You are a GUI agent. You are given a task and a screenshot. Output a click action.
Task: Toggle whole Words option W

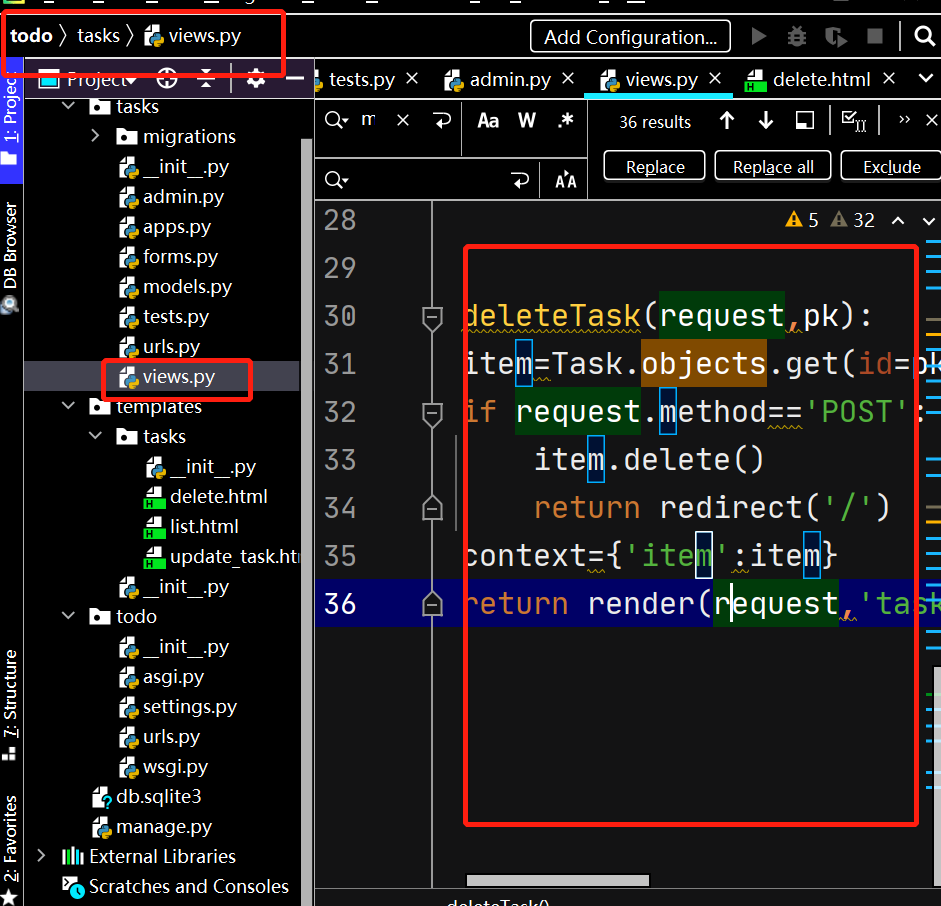(526, 121)
